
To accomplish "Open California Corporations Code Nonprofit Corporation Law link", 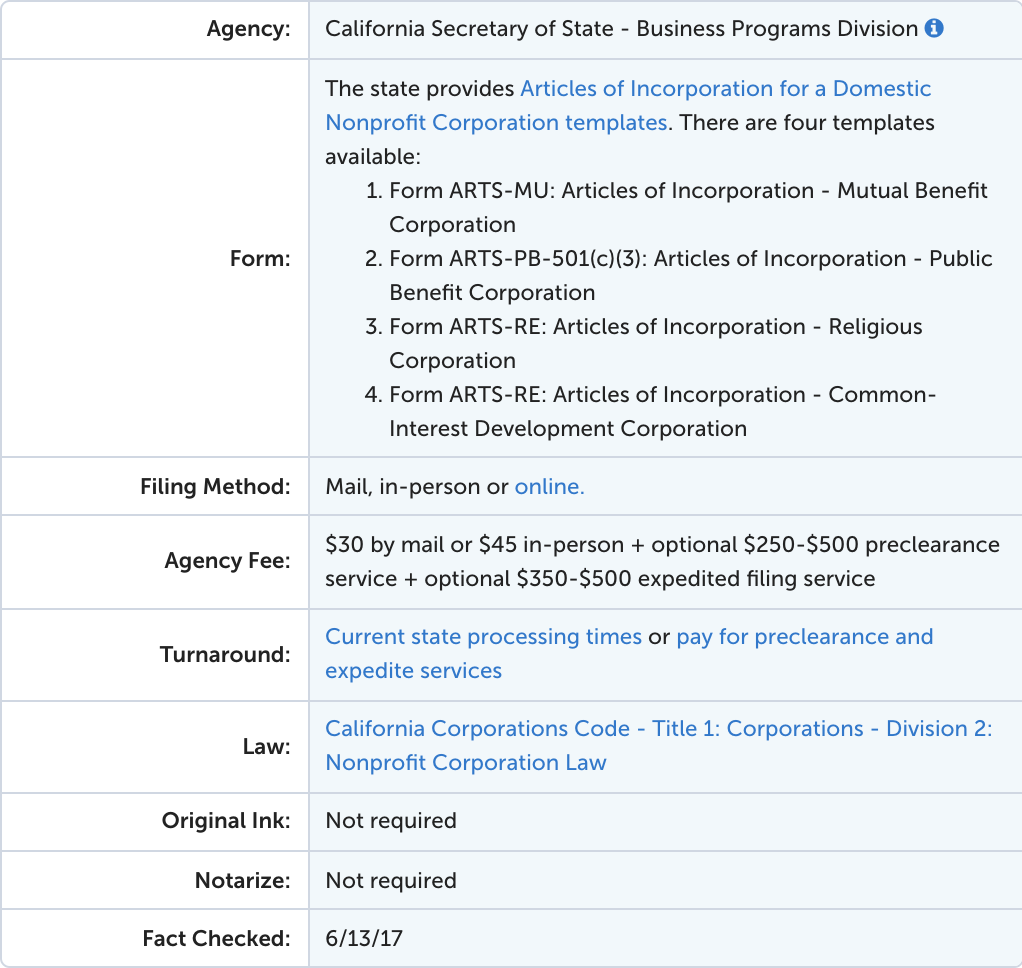I will coord(659,745).
